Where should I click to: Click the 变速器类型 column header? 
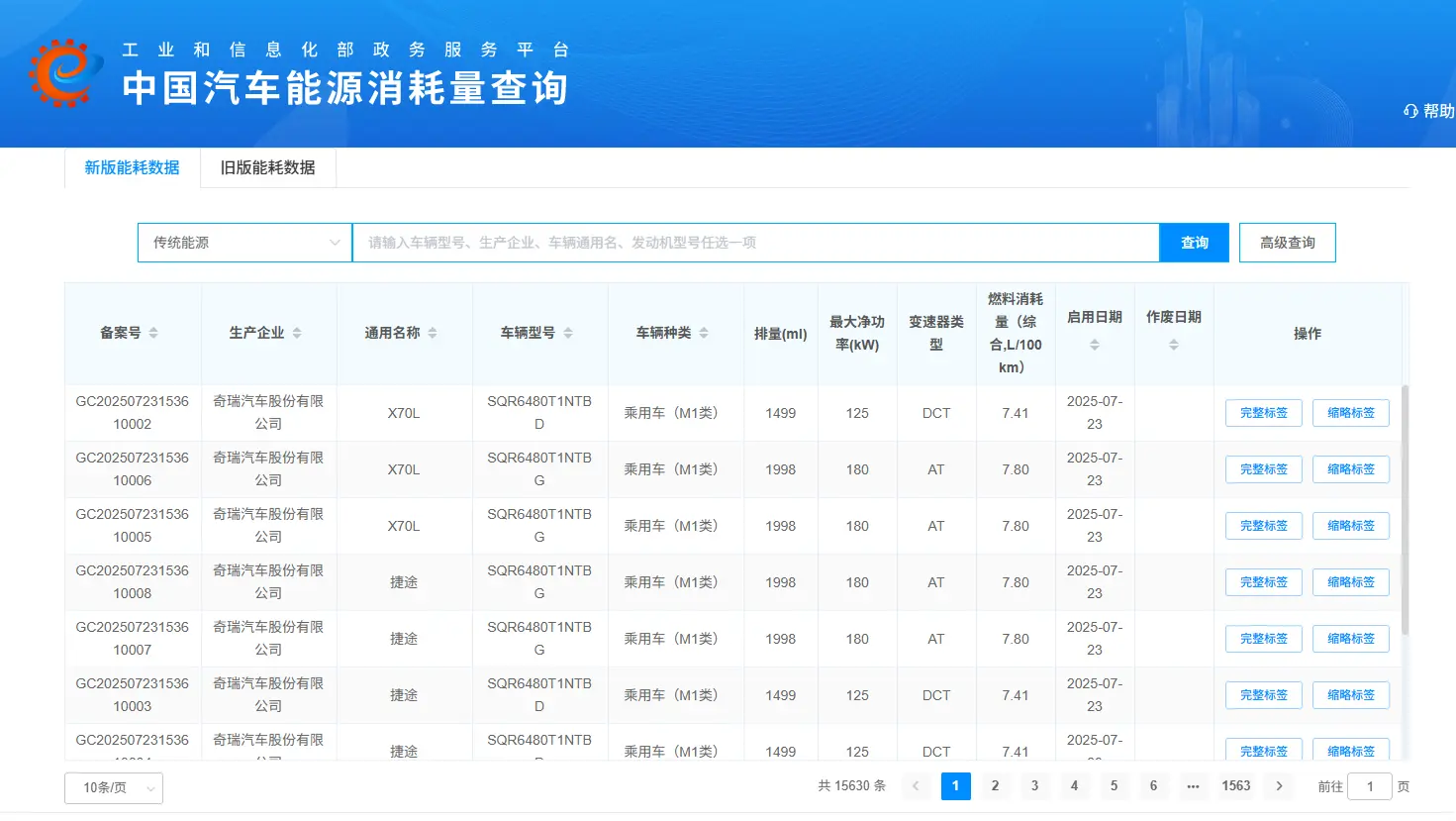936,334
